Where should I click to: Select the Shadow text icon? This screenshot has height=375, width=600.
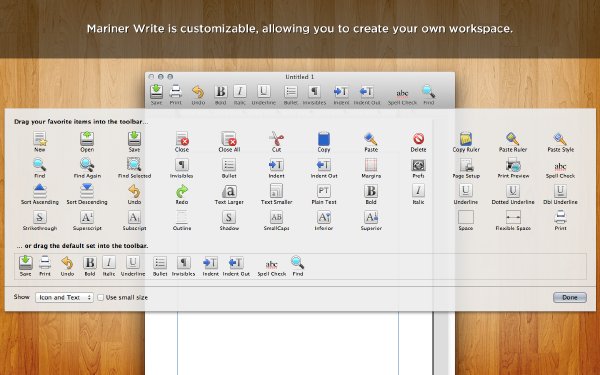(x=229, y=217)
